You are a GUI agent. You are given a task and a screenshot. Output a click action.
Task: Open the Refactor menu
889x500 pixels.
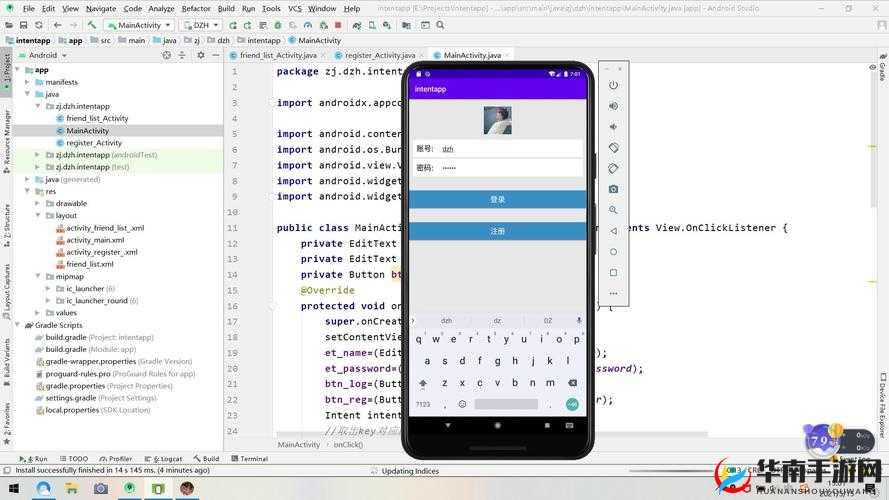click(x=196, y=8)
